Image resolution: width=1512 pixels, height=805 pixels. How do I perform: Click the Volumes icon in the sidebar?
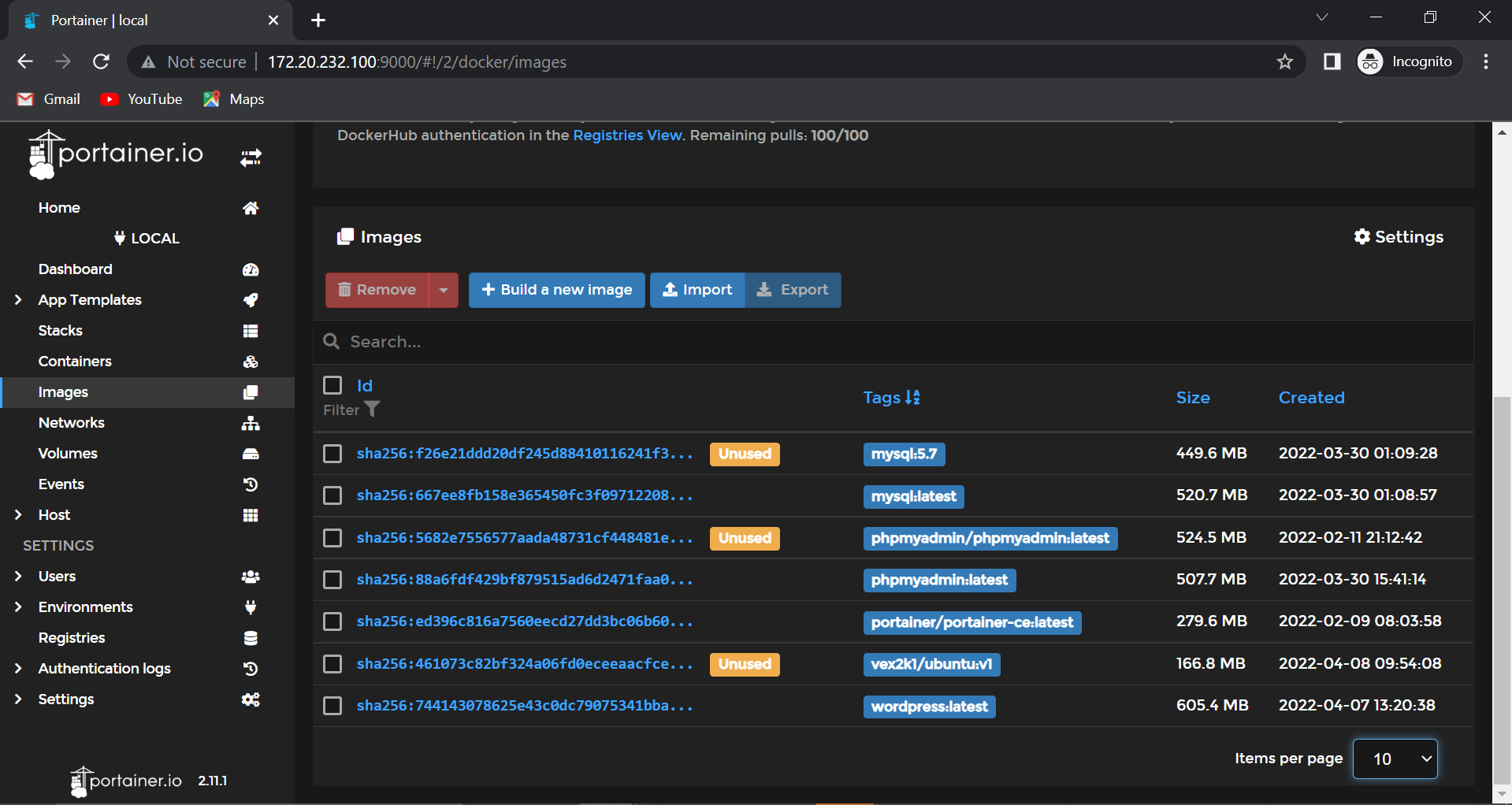click(x=250, y=454)
